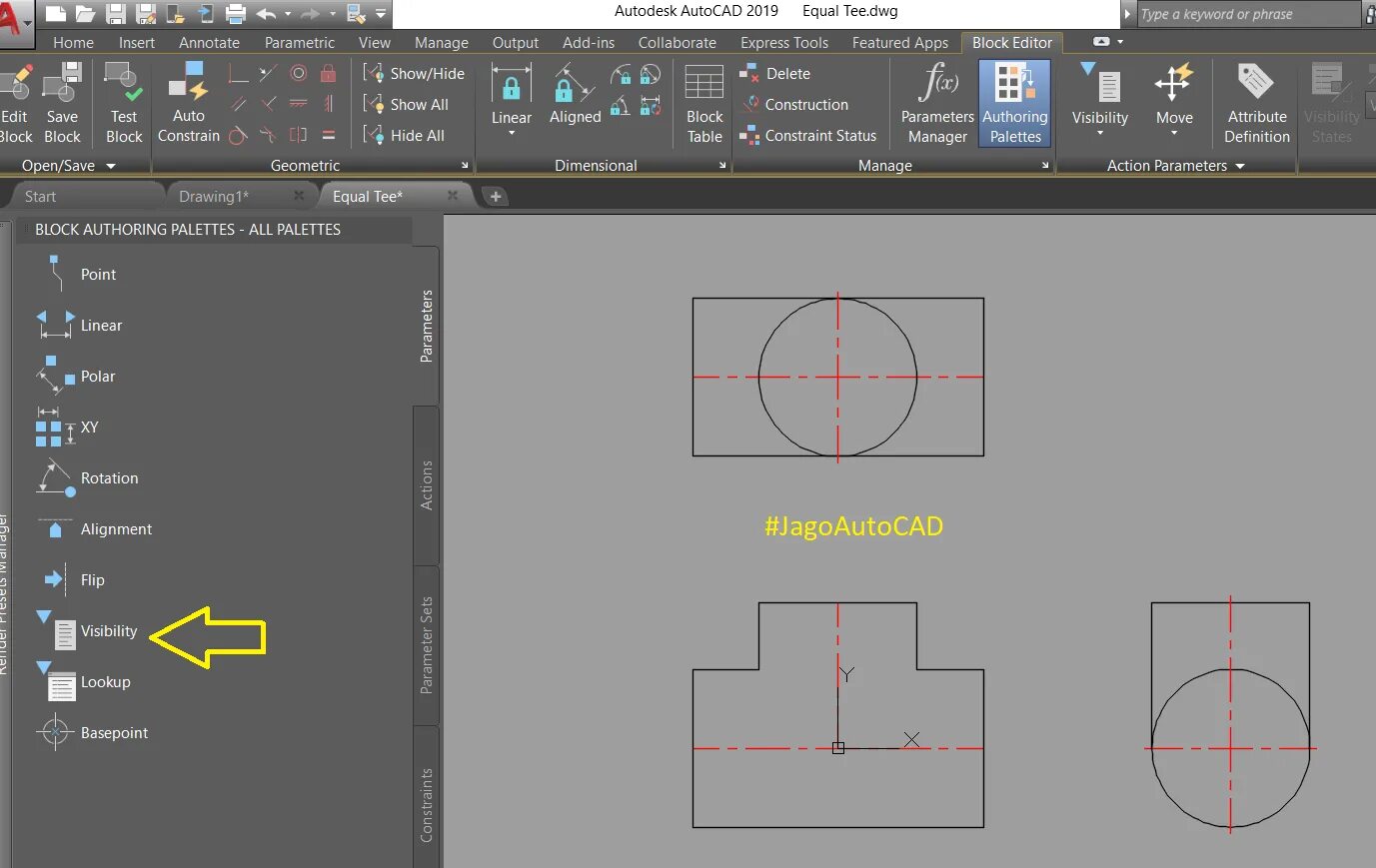1376x868 pixels.
Task: Open the Move action dropdown in ribbon
Action: click(x=1174, y=132)
